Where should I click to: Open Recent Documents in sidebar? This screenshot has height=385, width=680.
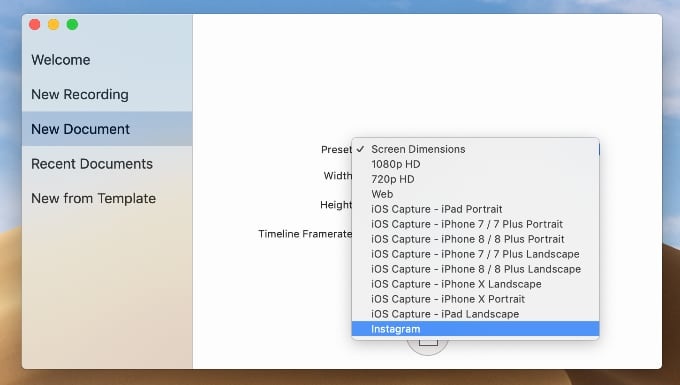click(107, 164)
